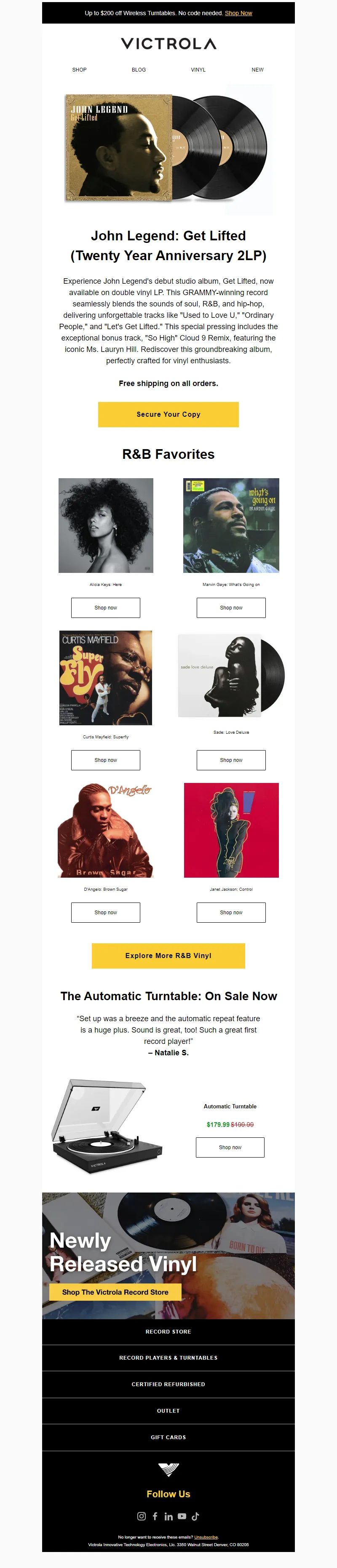Click the Victrola wing emblem in footer
Image resolution: width=337 pixels, height=1568 pixels.
tap(168, 1470)
